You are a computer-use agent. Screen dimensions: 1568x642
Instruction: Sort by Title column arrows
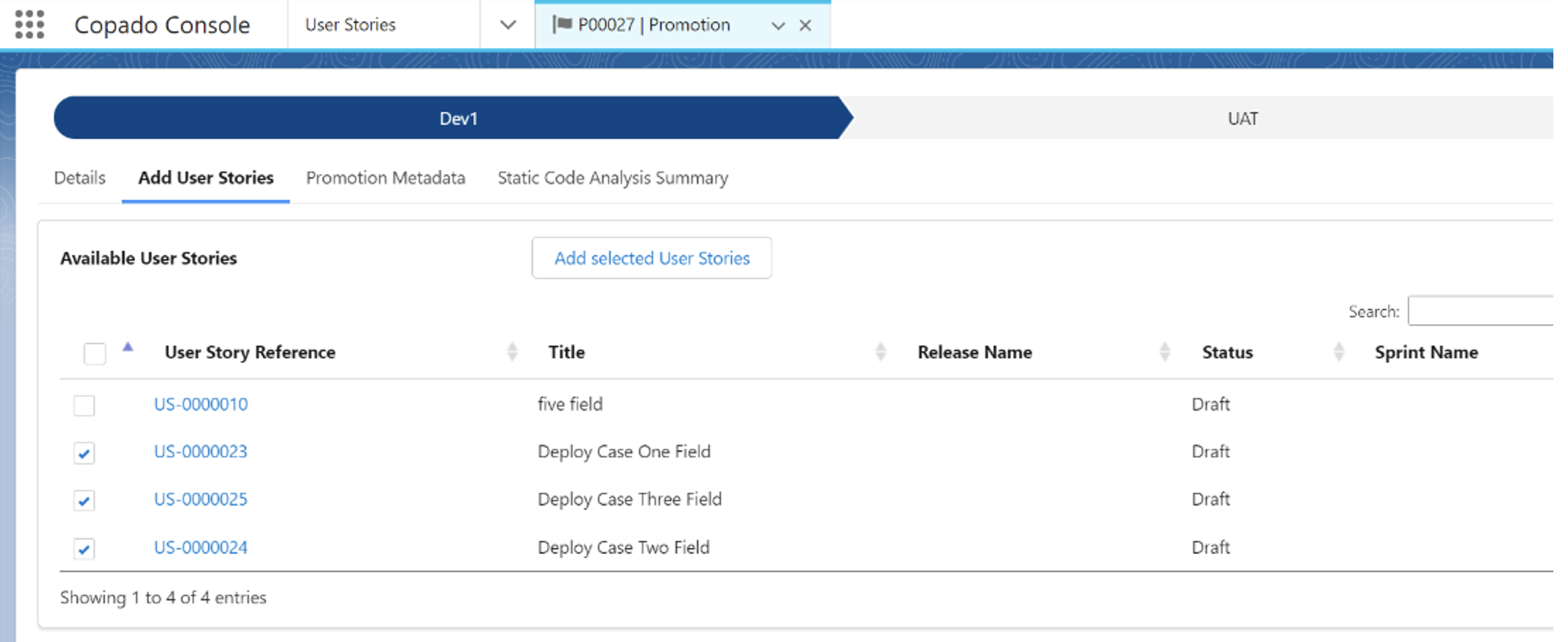881,352
